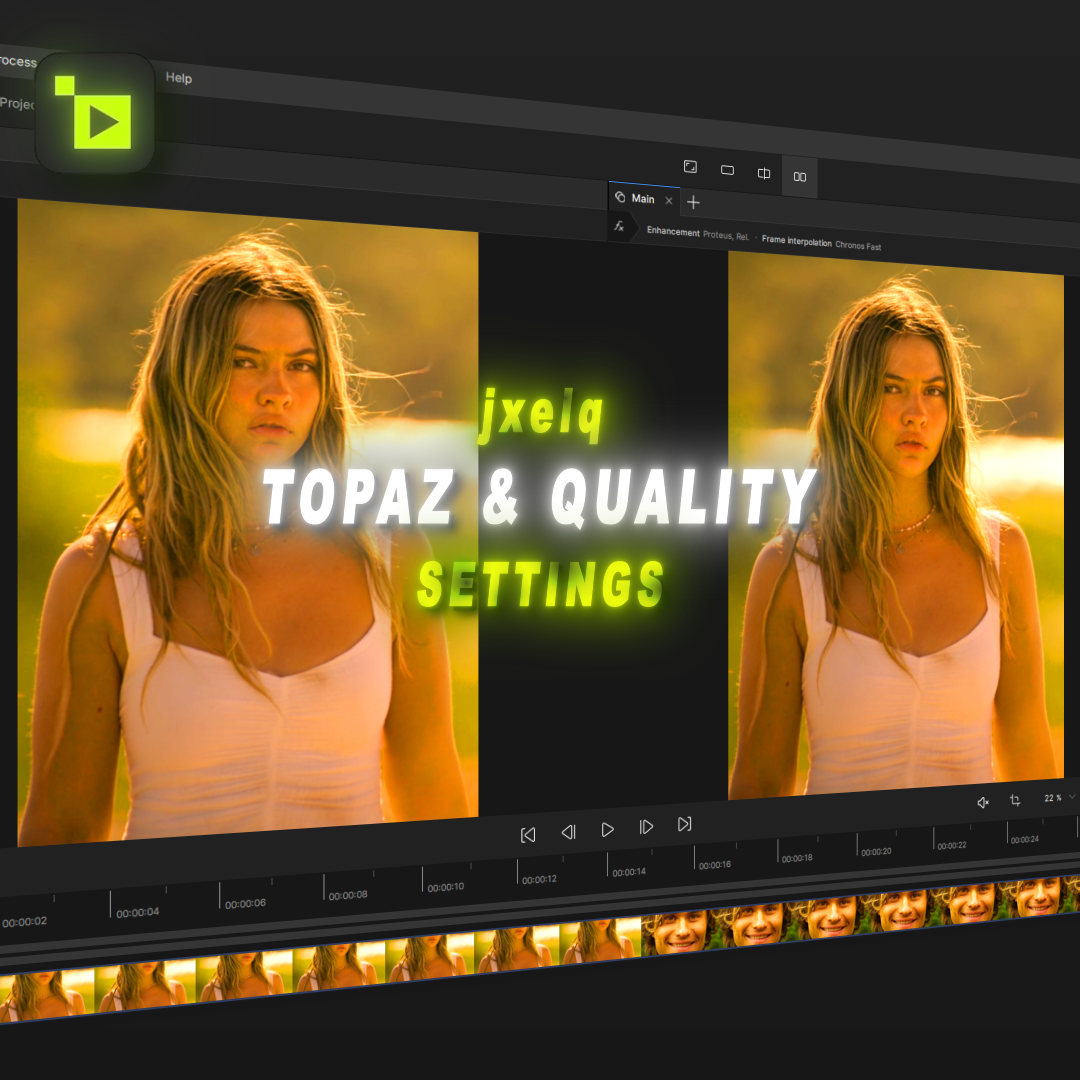Click timeline marker 00:00:04
This screenshot has height=1080, width=1080.
click(137, 913)
